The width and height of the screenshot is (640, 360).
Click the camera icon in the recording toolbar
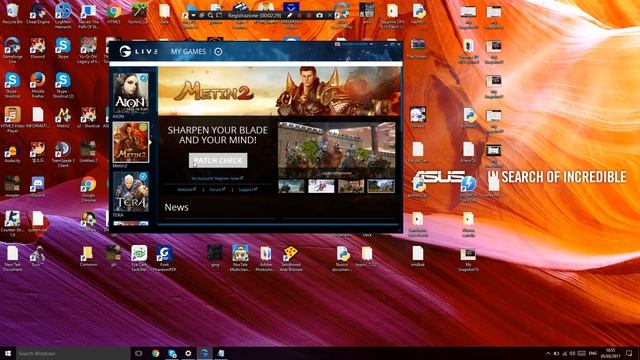tap(319, 16)
